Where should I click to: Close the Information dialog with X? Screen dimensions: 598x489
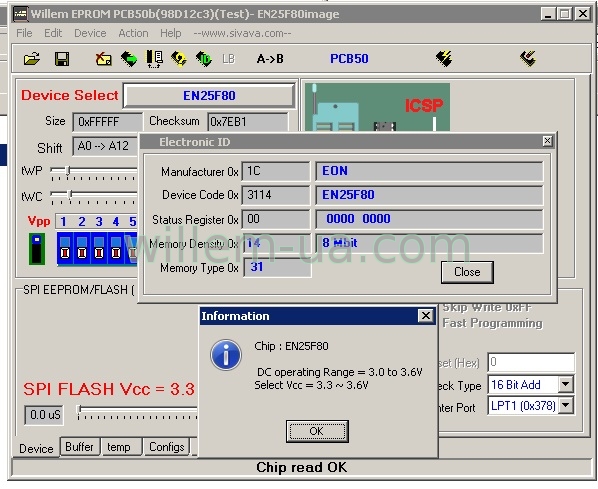coord(426,316)
